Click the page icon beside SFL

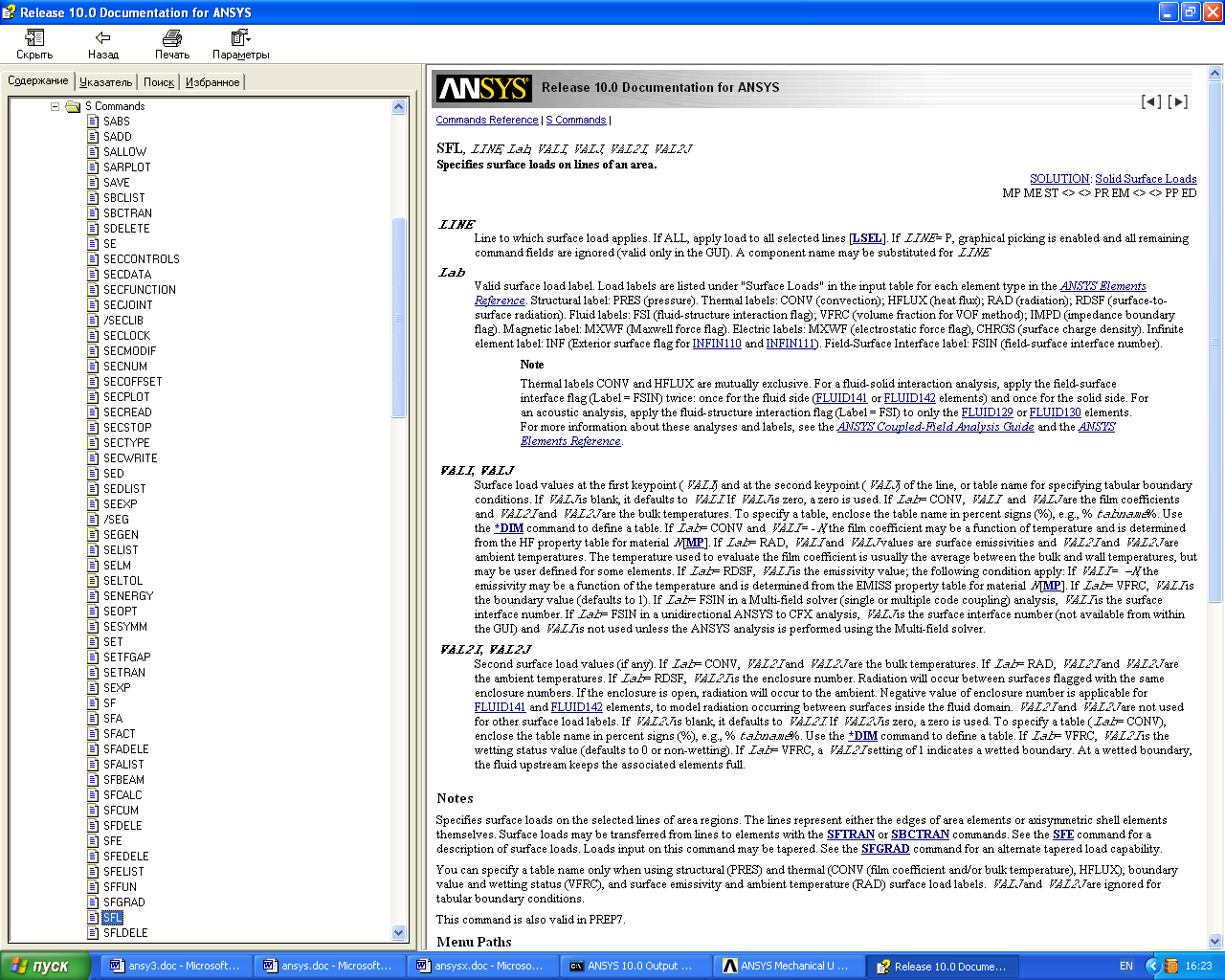point(93,918)
